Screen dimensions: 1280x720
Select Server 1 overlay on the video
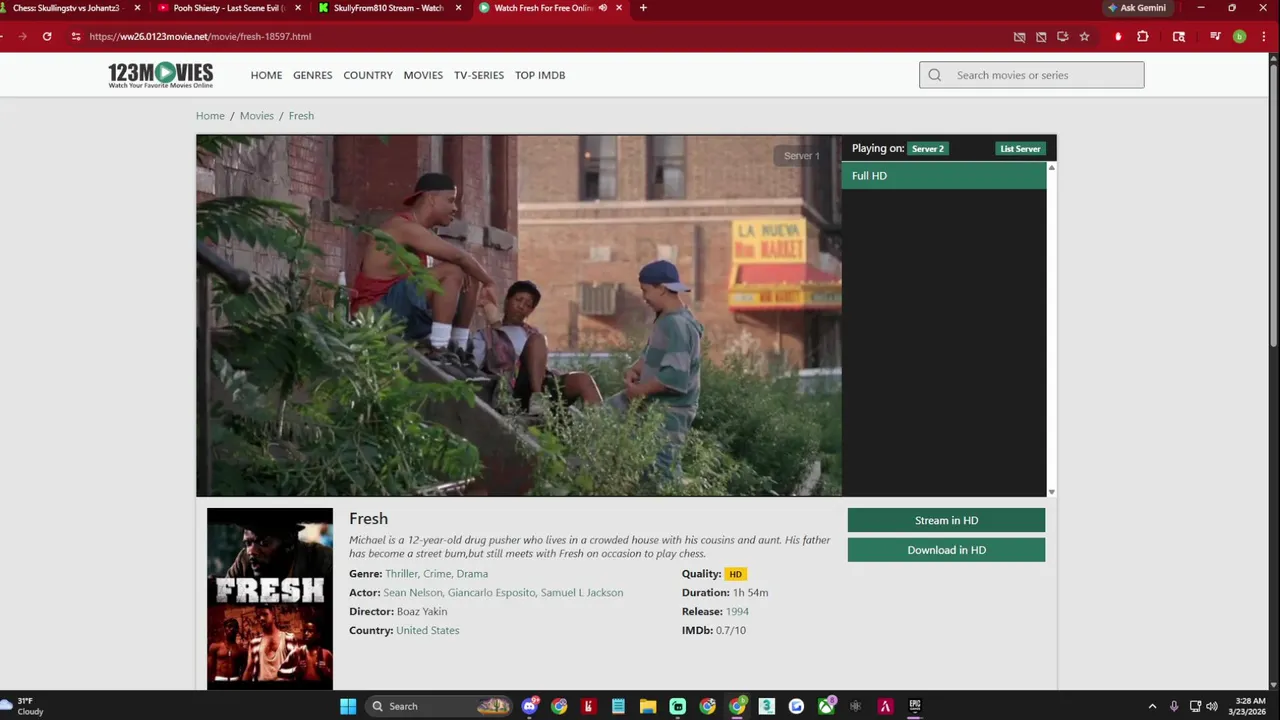pyautogui.click(x=801, y=156)
